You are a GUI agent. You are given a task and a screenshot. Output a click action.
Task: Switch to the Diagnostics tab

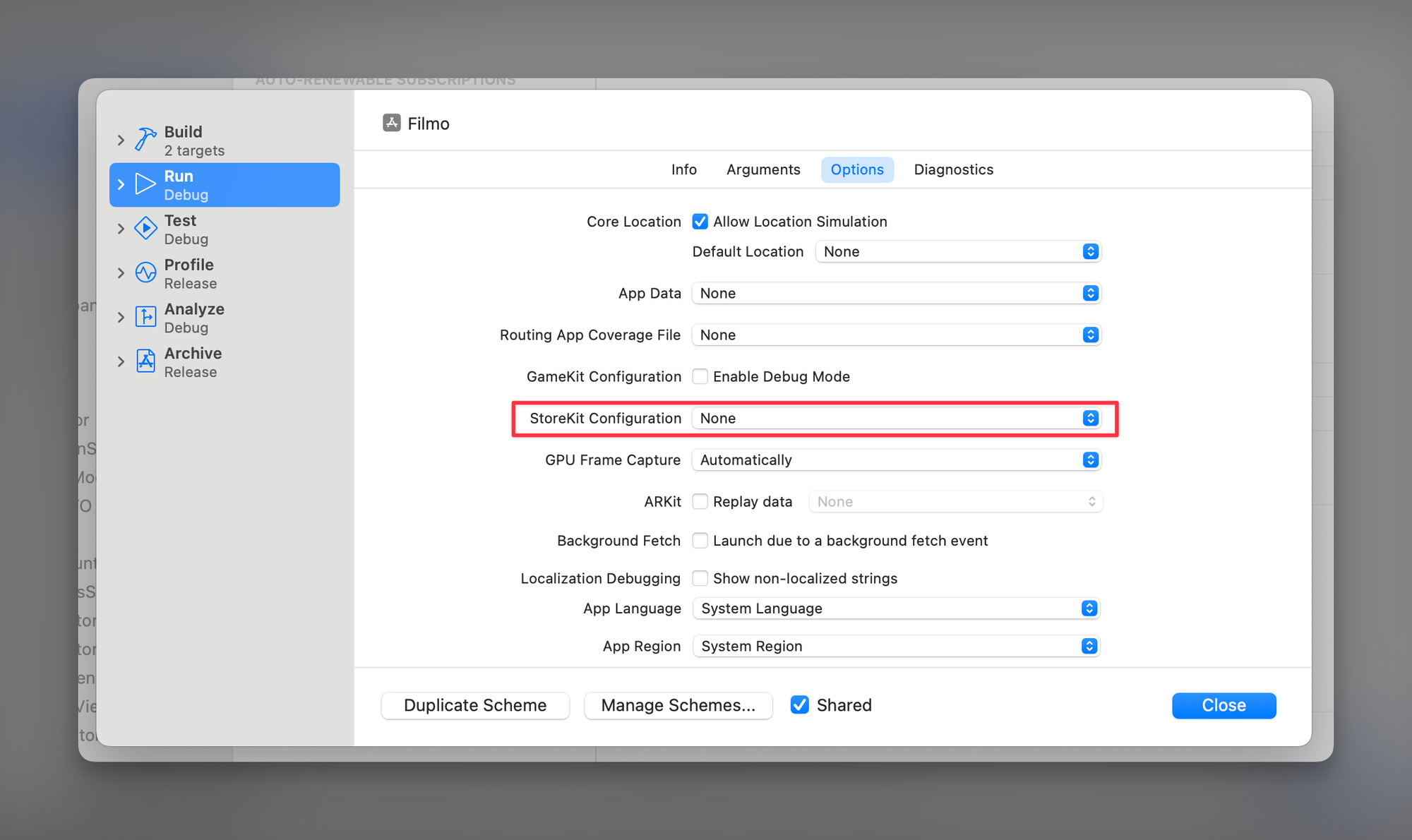[x=953, y=169]
